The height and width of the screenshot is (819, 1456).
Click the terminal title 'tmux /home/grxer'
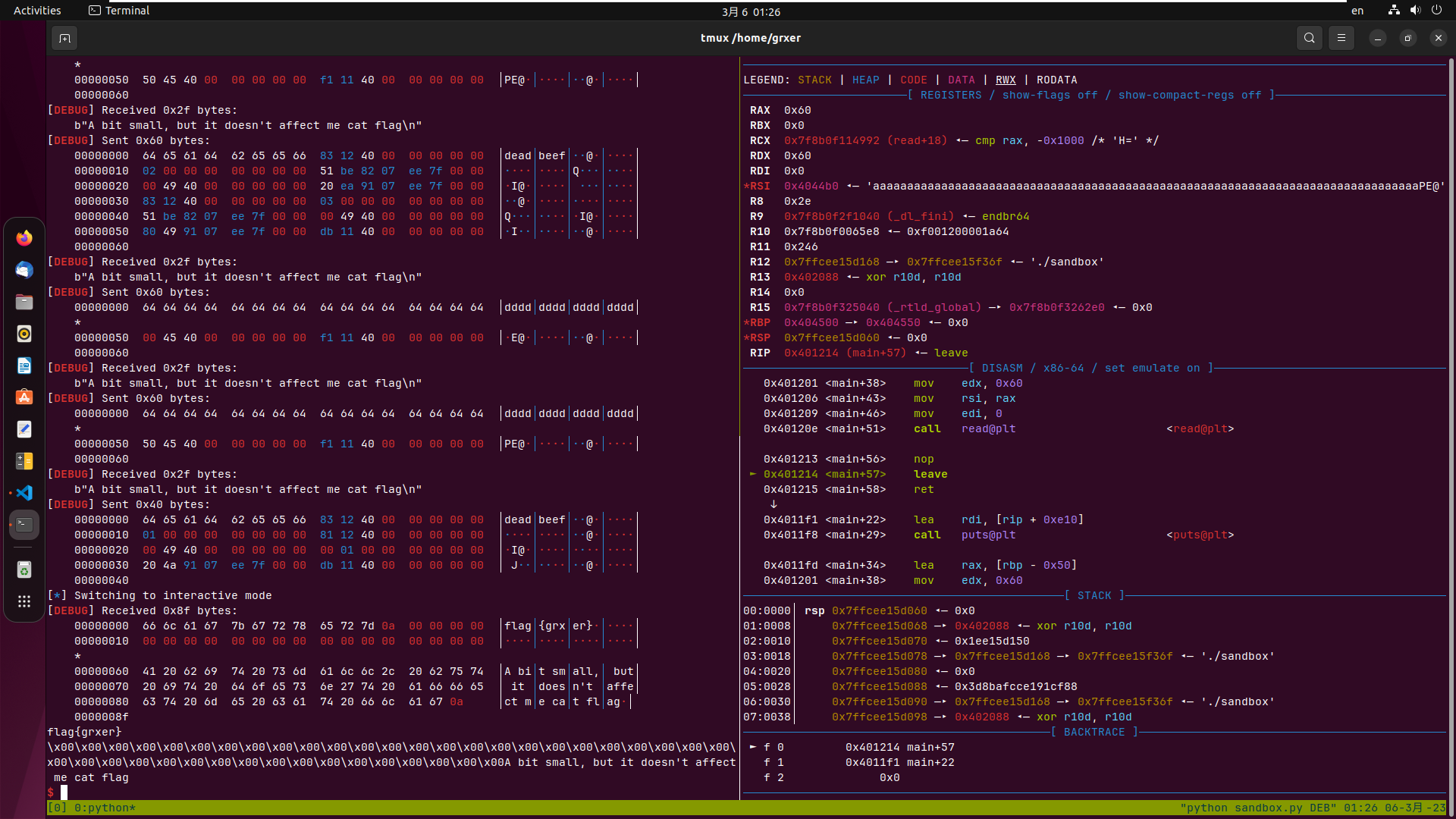(x=750, y=38)
